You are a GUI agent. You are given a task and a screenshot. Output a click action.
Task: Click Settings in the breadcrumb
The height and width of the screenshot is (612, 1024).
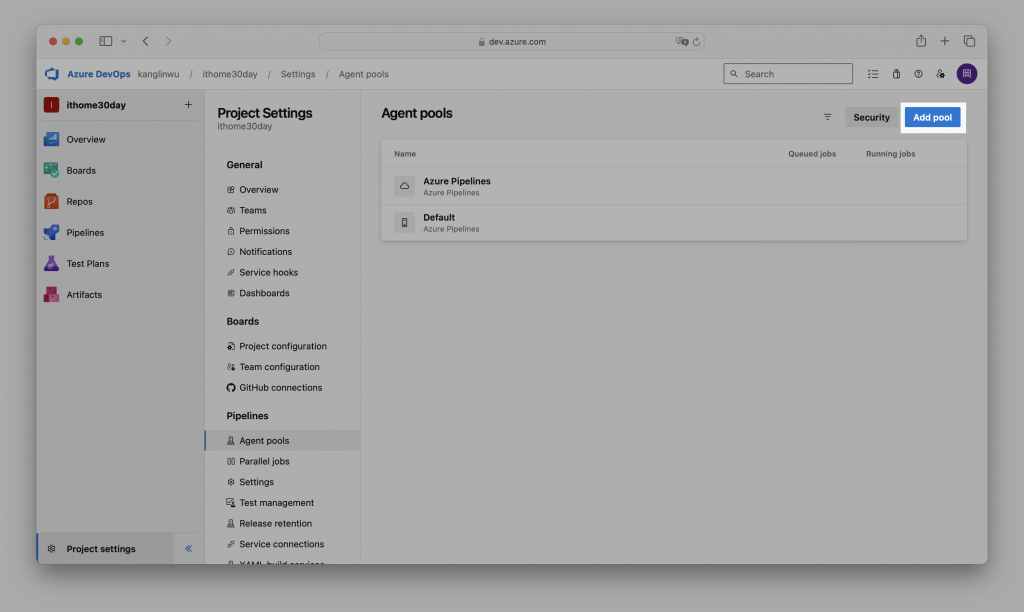point(298,74)
